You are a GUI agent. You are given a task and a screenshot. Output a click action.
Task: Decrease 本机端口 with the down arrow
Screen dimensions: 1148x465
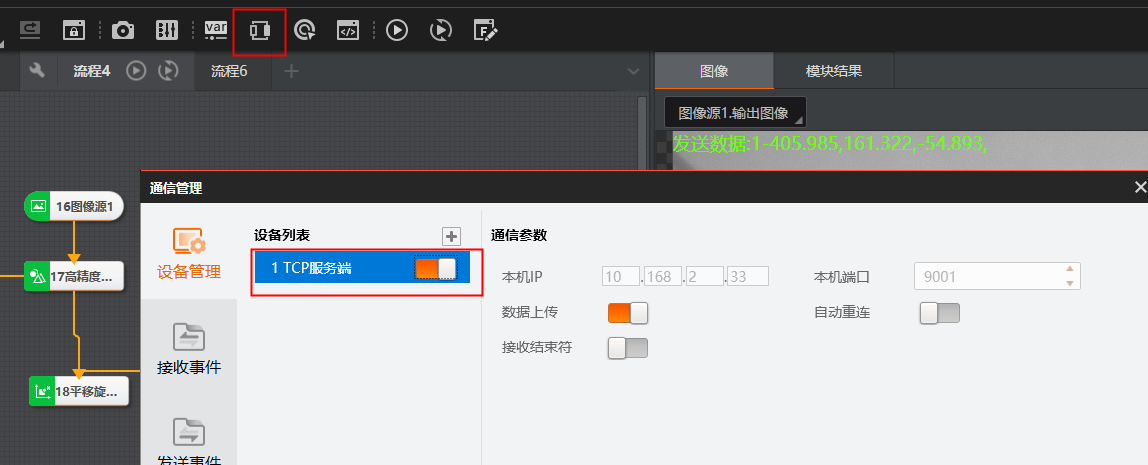point(1070,283)
